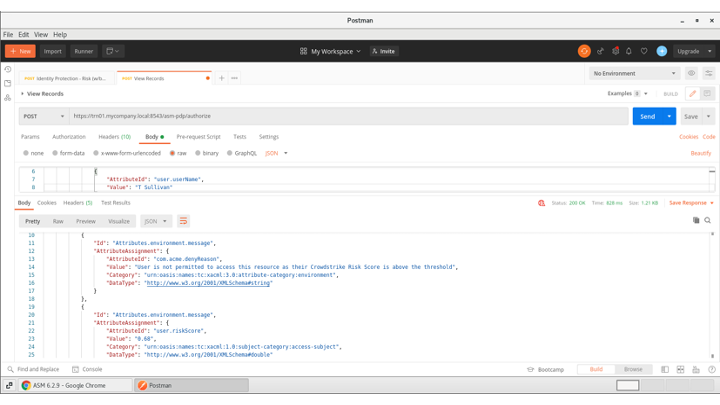Expand the No Environment selector

634,73
